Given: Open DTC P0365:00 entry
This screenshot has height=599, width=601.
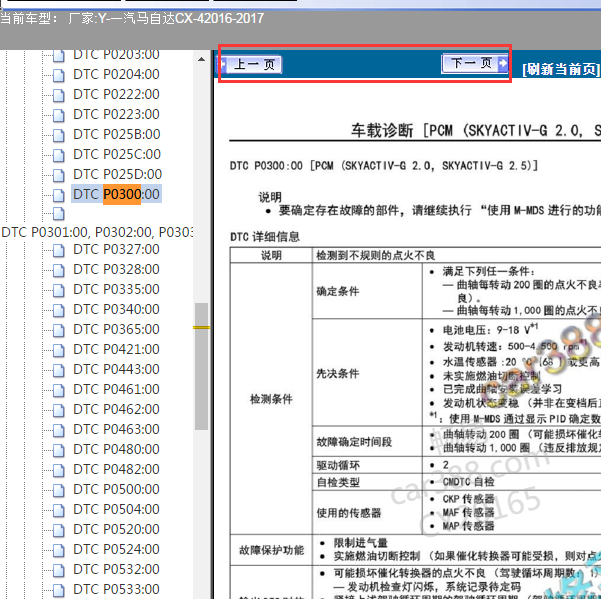Looking at the screenshot, I should pos(116,329).
